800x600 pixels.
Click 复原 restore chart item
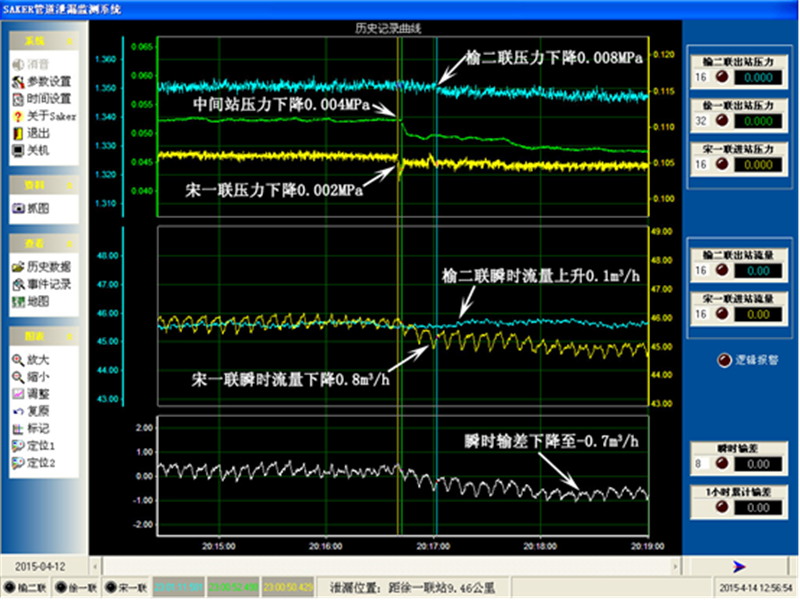point(37,411)
